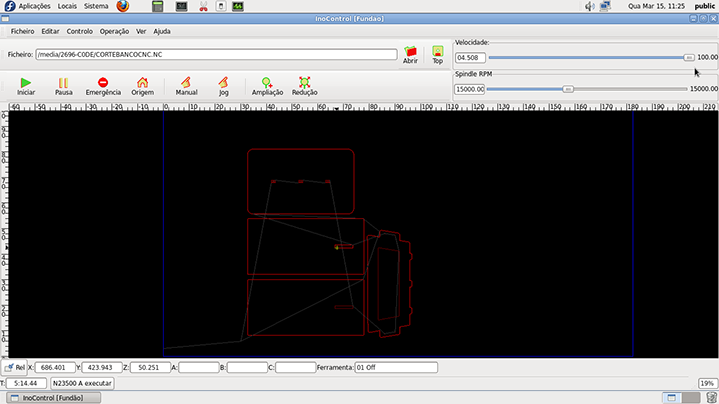The image size is (719, 404).
Task: Open the Sistema system menu
Action: [96, 6]
